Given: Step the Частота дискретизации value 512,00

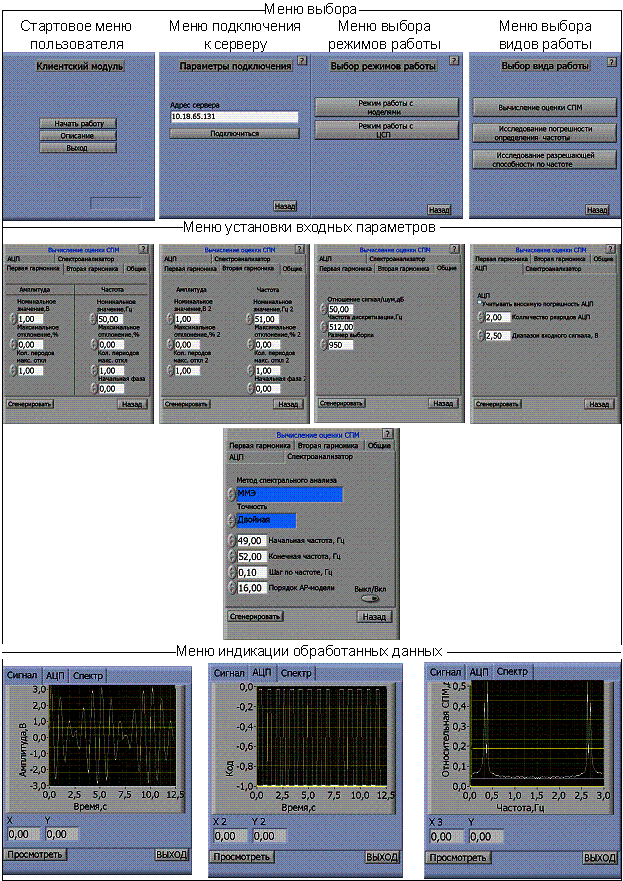Looking at the screenshot, I should [x=324, y=326].
